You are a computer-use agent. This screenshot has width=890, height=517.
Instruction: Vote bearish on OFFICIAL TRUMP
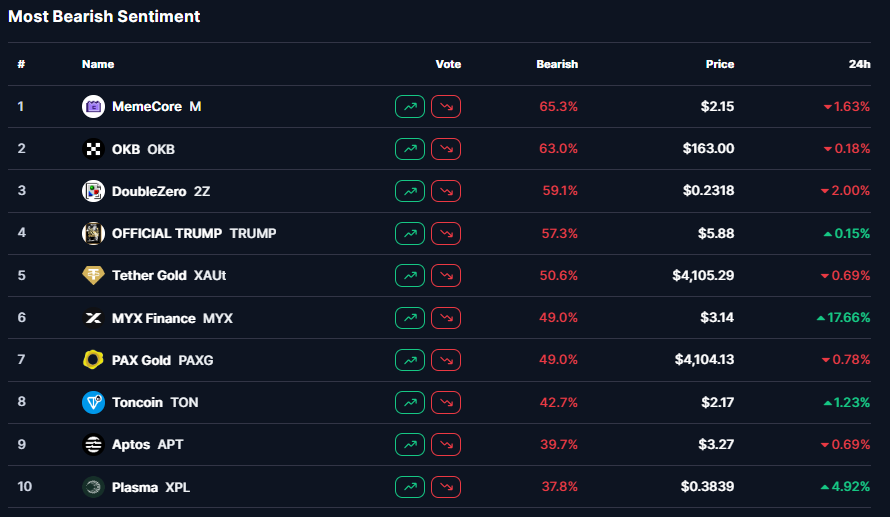click(x=446, y=233)
